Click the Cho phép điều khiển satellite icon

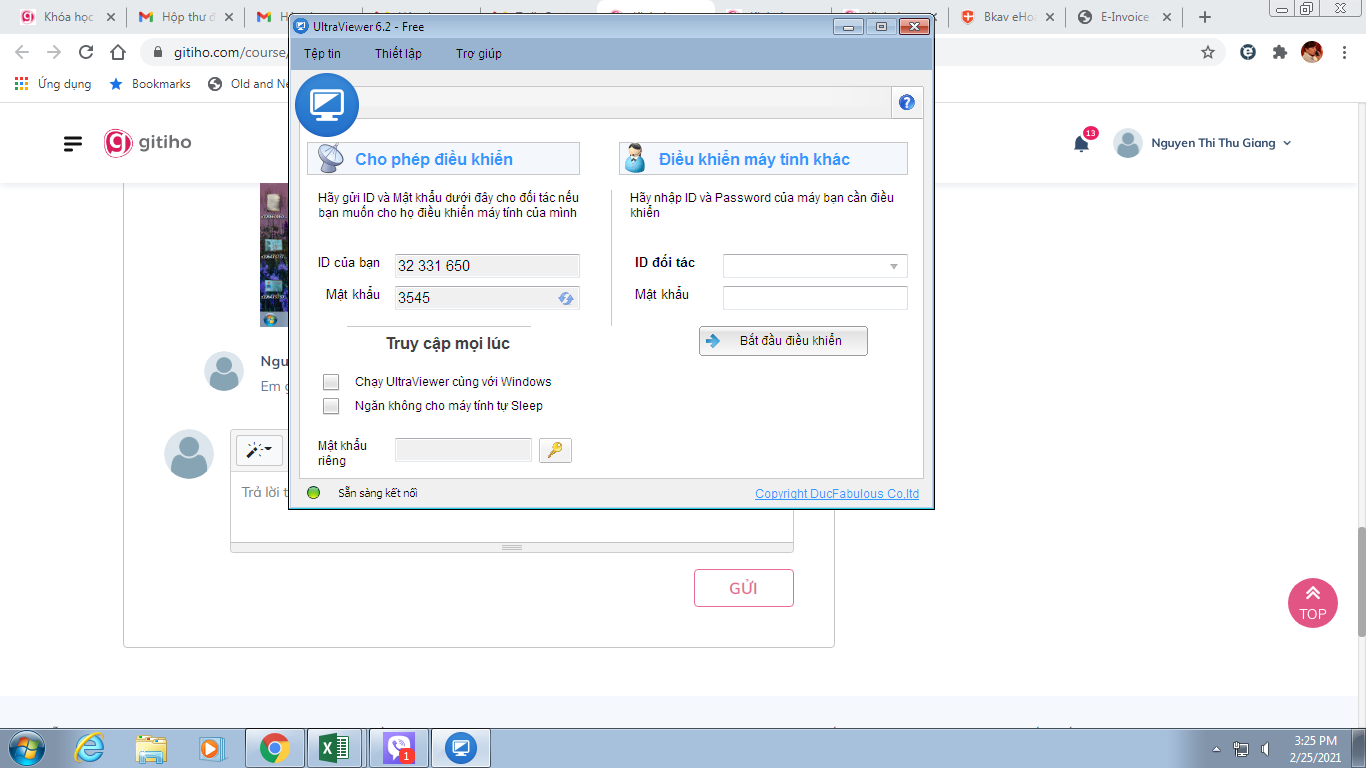click(331, 158)
